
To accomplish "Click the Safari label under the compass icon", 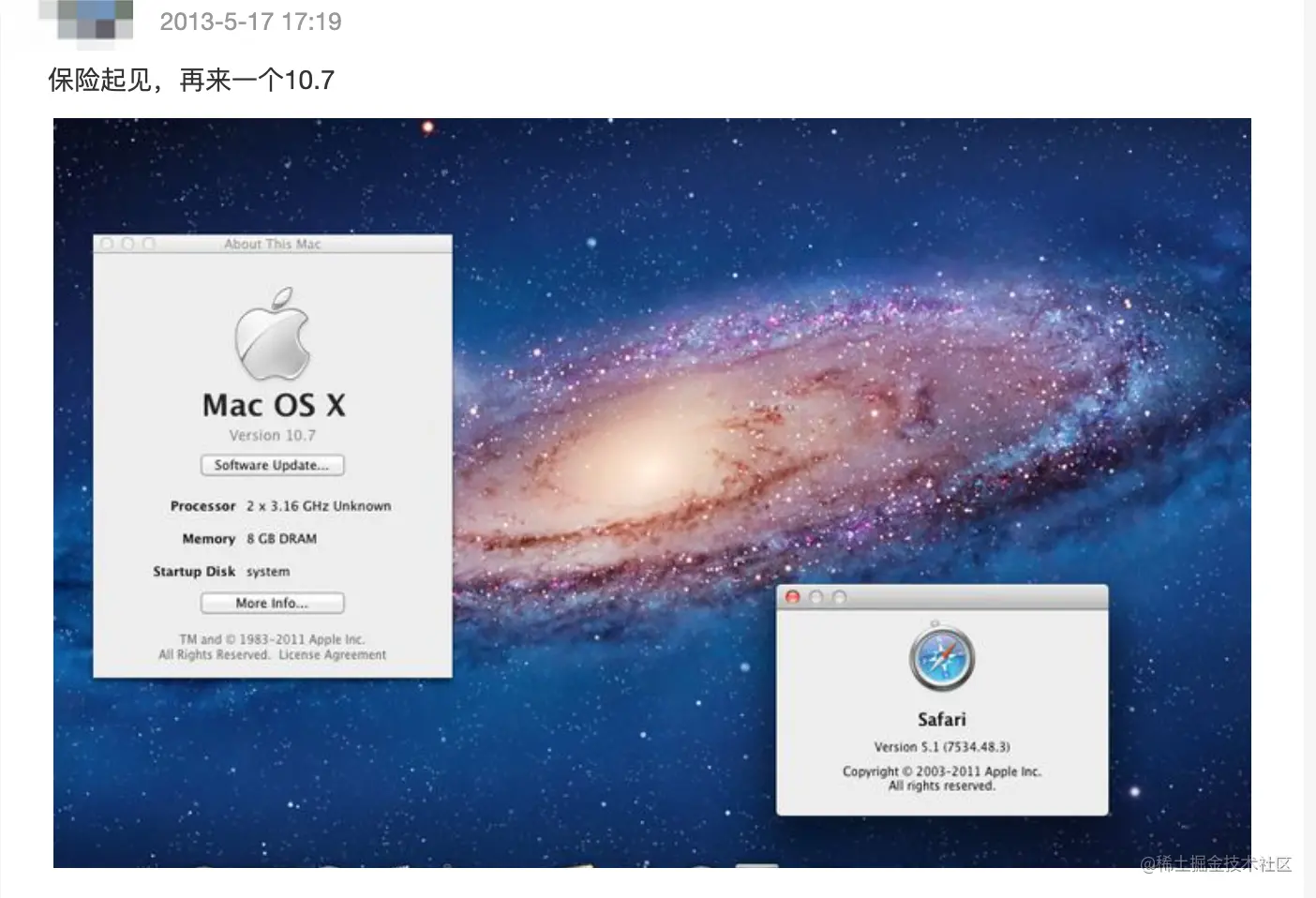I will pyautogui.click(x=941, y=719).
